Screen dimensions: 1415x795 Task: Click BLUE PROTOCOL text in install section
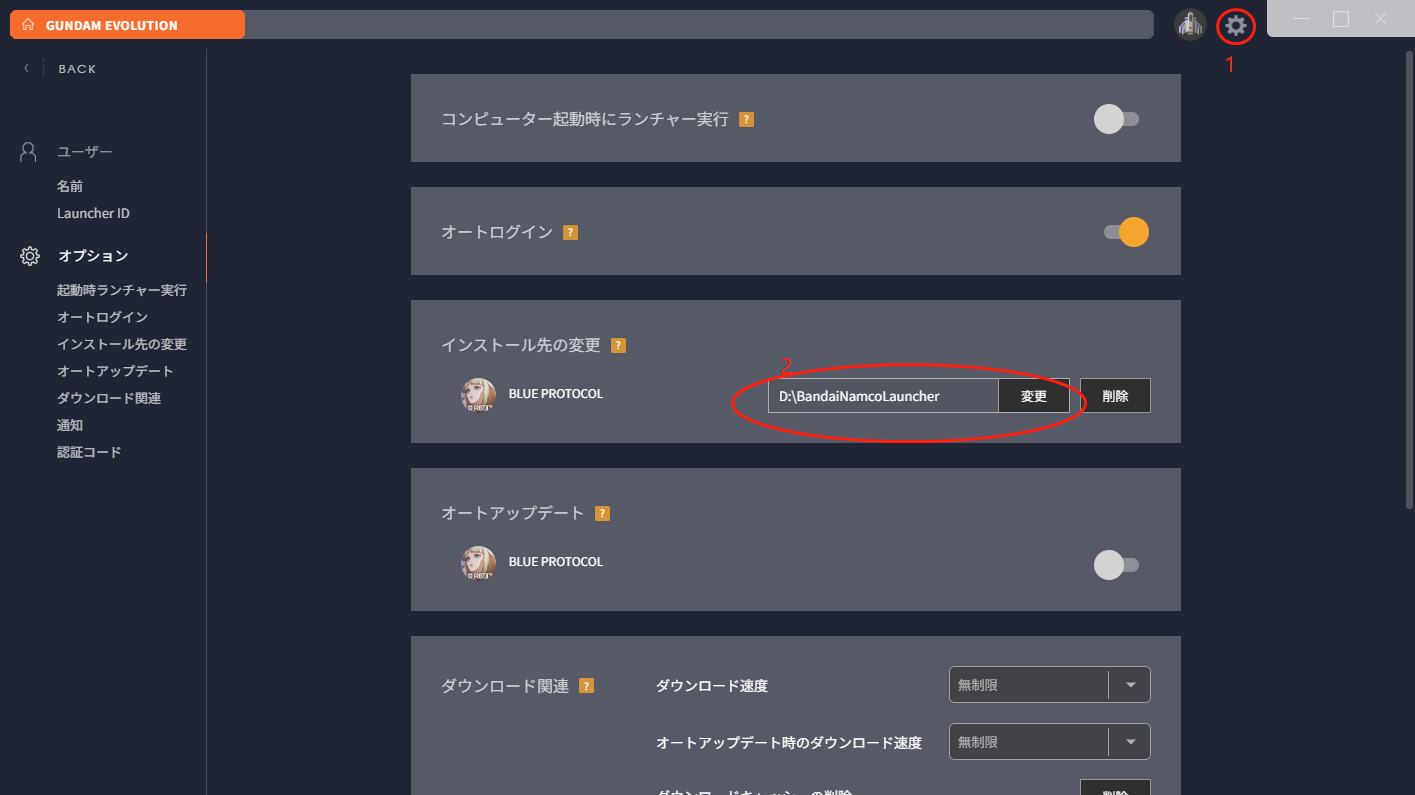[x=556, y=394]
